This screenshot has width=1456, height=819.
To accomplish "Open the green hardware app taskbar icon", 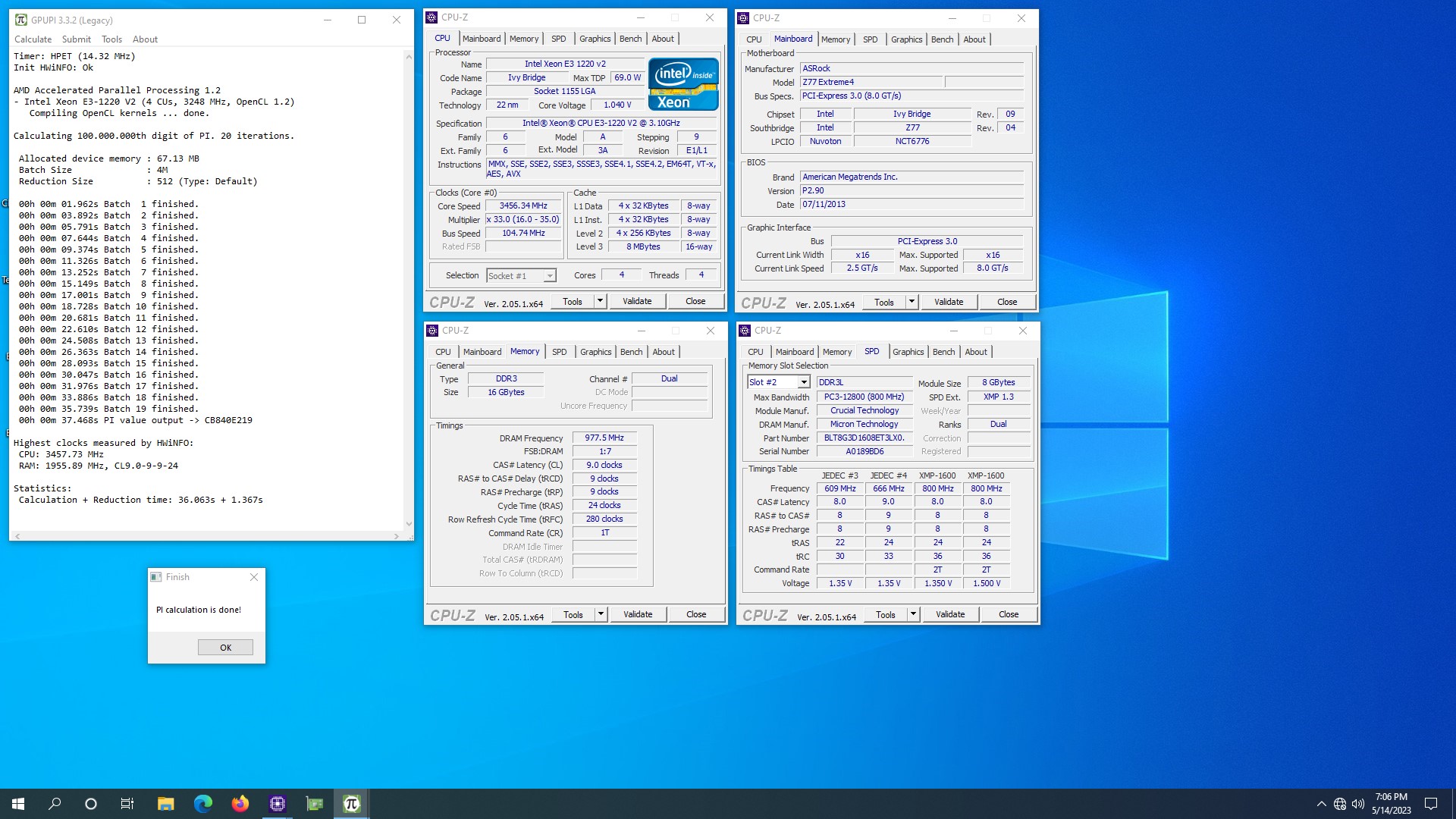I will coord(314,804).
